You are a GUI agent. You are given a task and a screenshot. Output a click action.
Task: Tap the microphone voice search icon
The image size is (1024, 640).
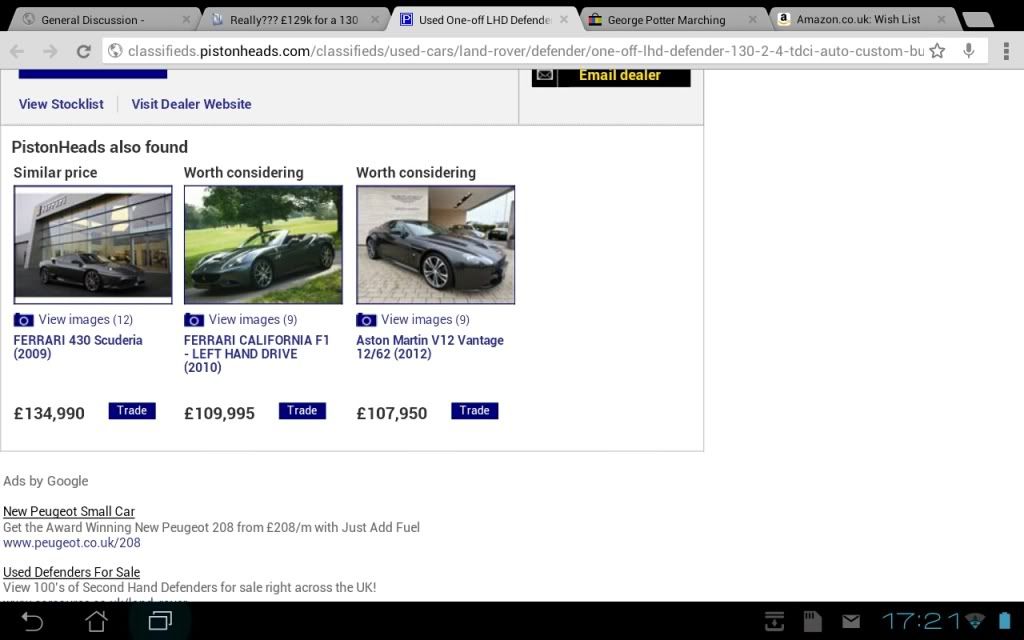click(968, 50)
